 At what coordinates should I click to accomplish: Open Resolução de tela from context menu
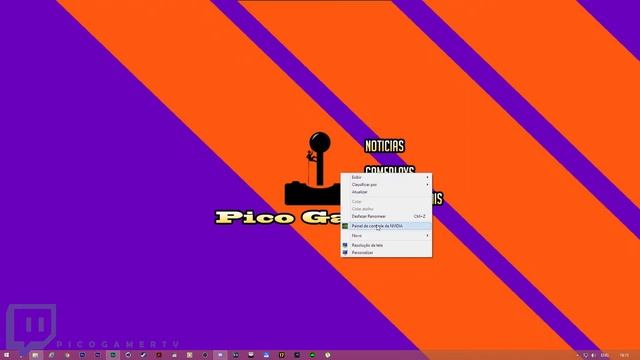pyautogui.click(x=386, y=245)
